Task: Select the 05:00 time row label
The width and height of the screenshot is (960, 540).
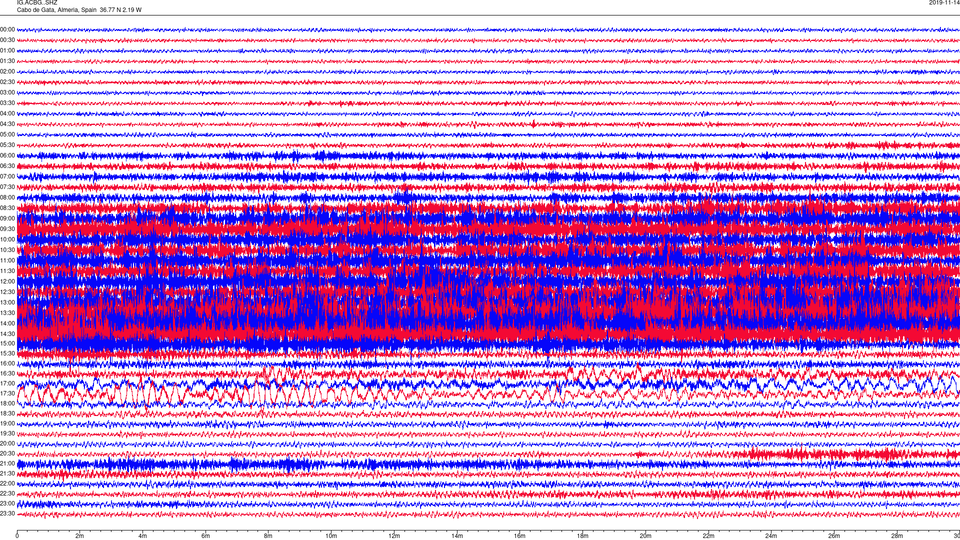Action: pyautogui.click(x=7, y=134)
